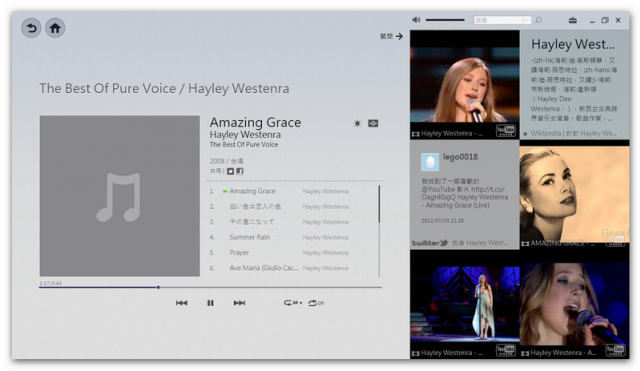Share the track on Twitter

coord(231,171)
